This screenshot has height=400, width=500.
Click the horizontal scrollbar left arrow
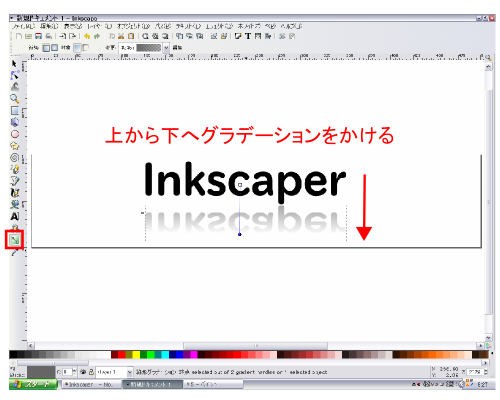[31, 346]
